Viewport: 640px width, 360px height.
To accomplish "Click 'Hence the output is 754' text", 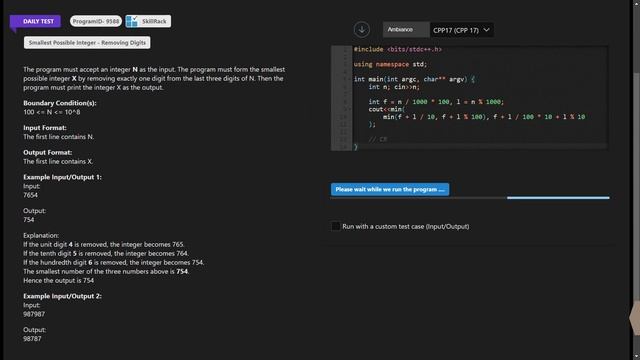I will (58, 280).
